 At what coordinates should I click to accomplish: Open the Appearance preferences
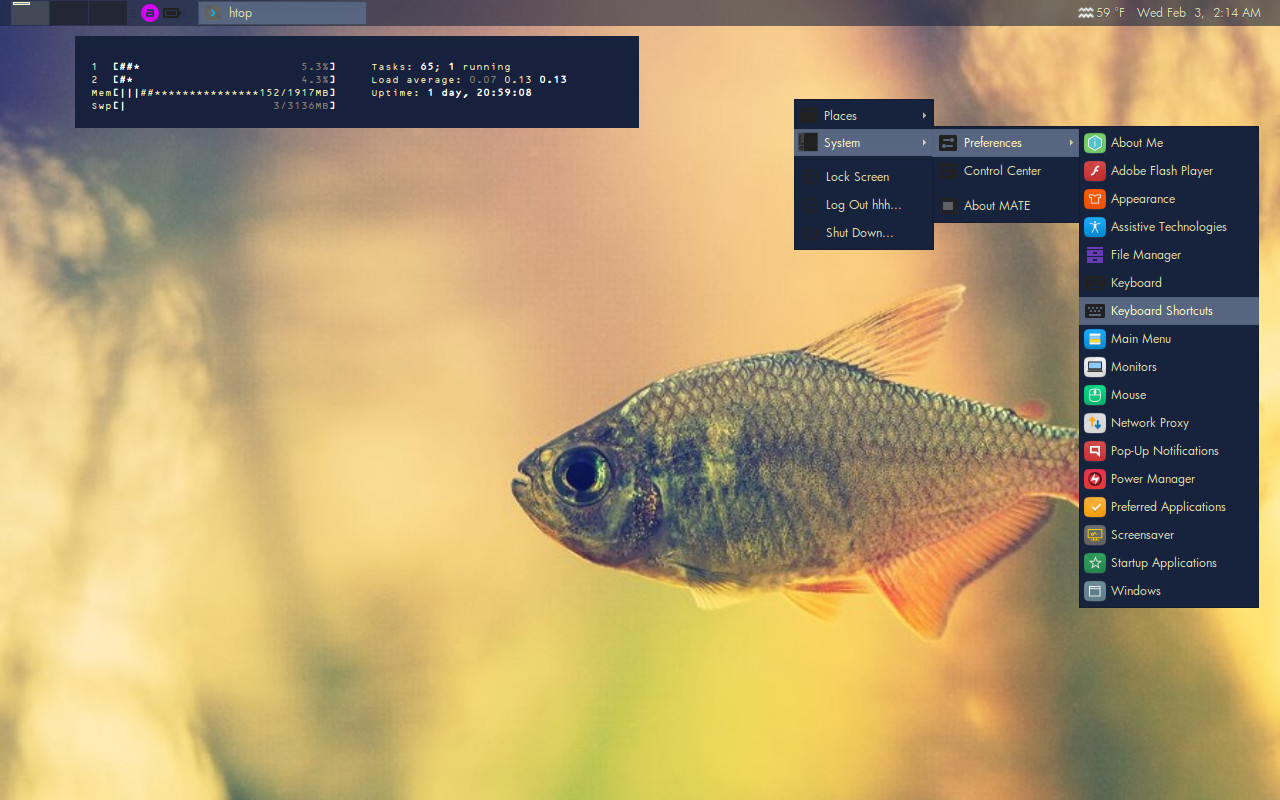click(1141, 198)
